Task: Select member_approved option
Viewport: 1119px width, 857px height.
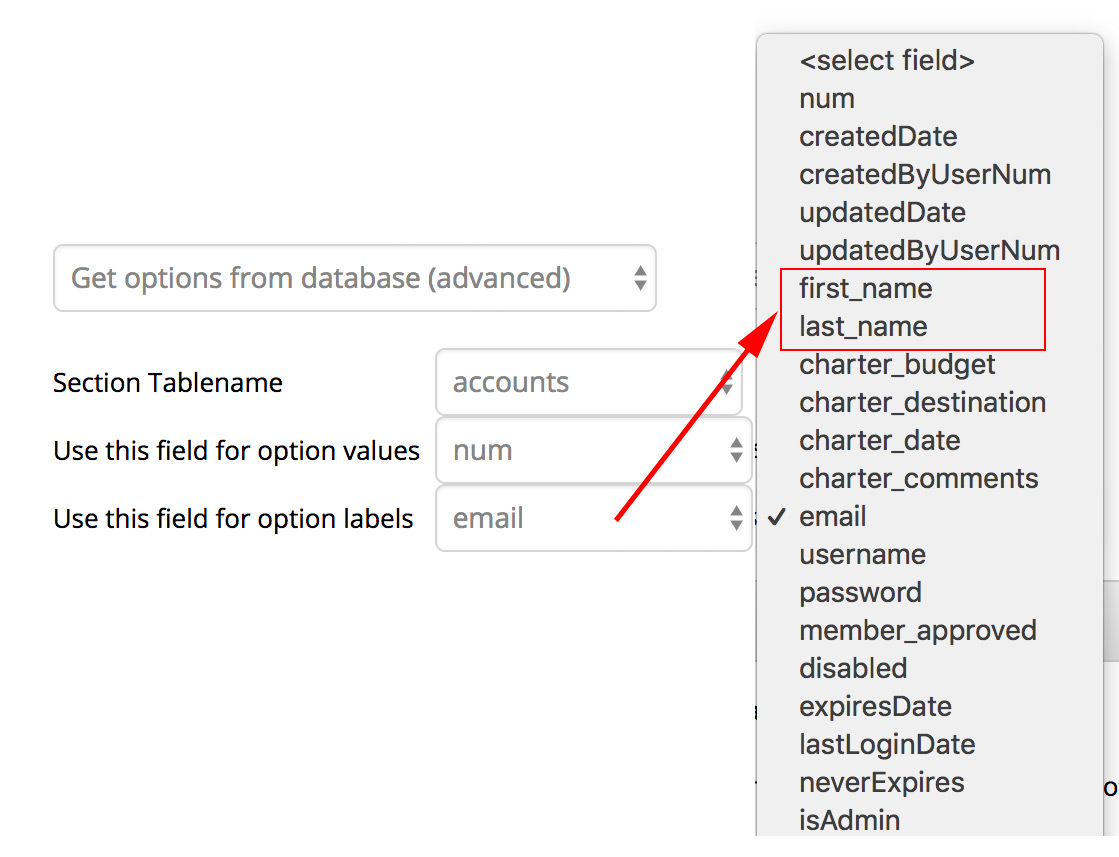Action: coord(917,631)
